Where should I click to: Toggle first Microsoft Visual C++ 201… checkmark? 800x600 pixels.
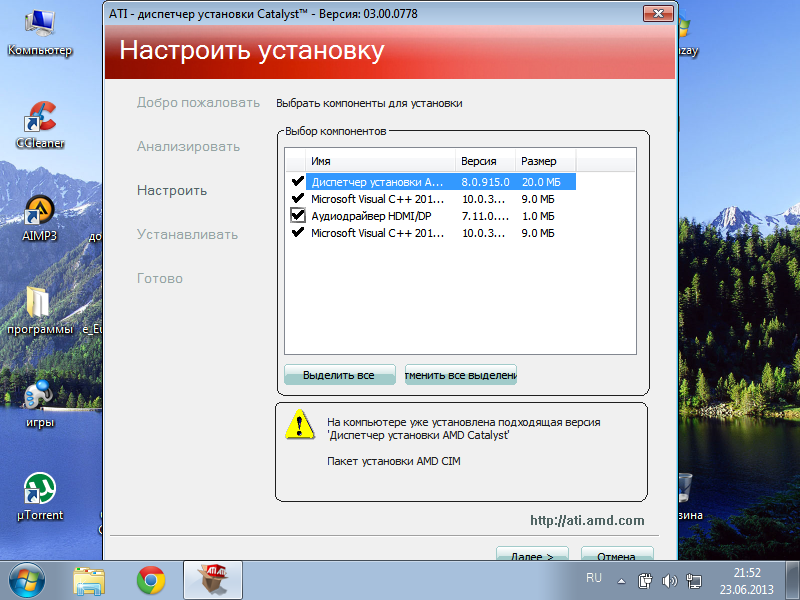tap(297, 198)
